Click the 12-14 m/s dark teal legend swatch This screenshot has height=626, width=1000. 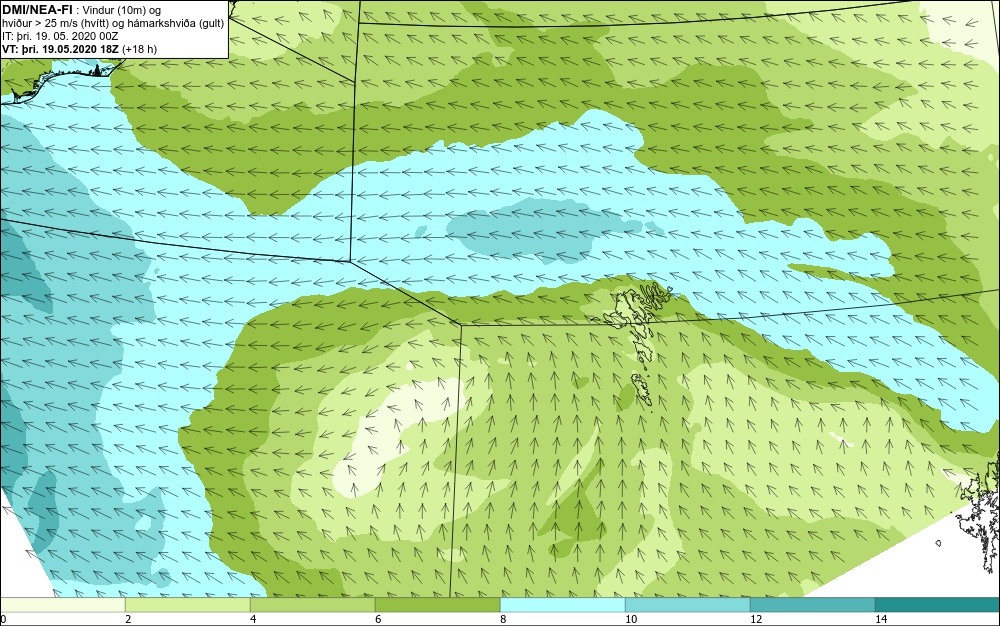pos(812,605)
